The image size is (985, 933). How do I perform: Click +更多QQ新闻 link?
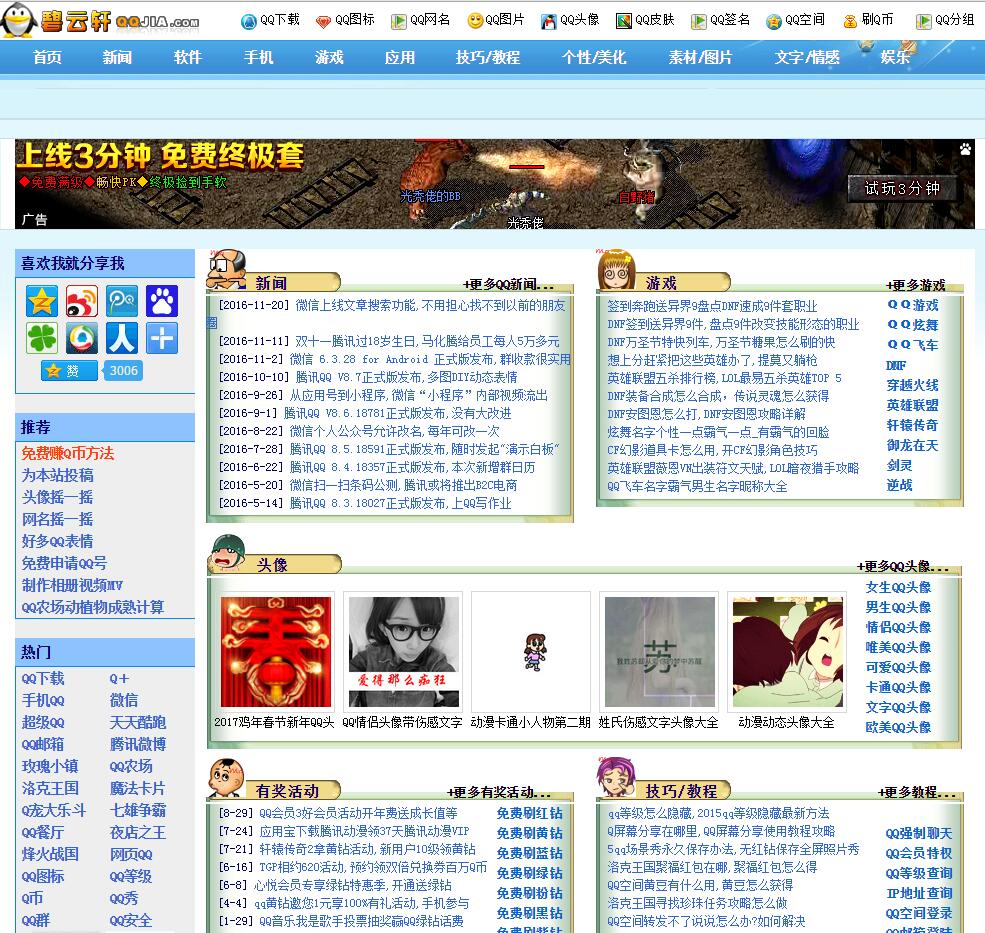coord(508,285)
